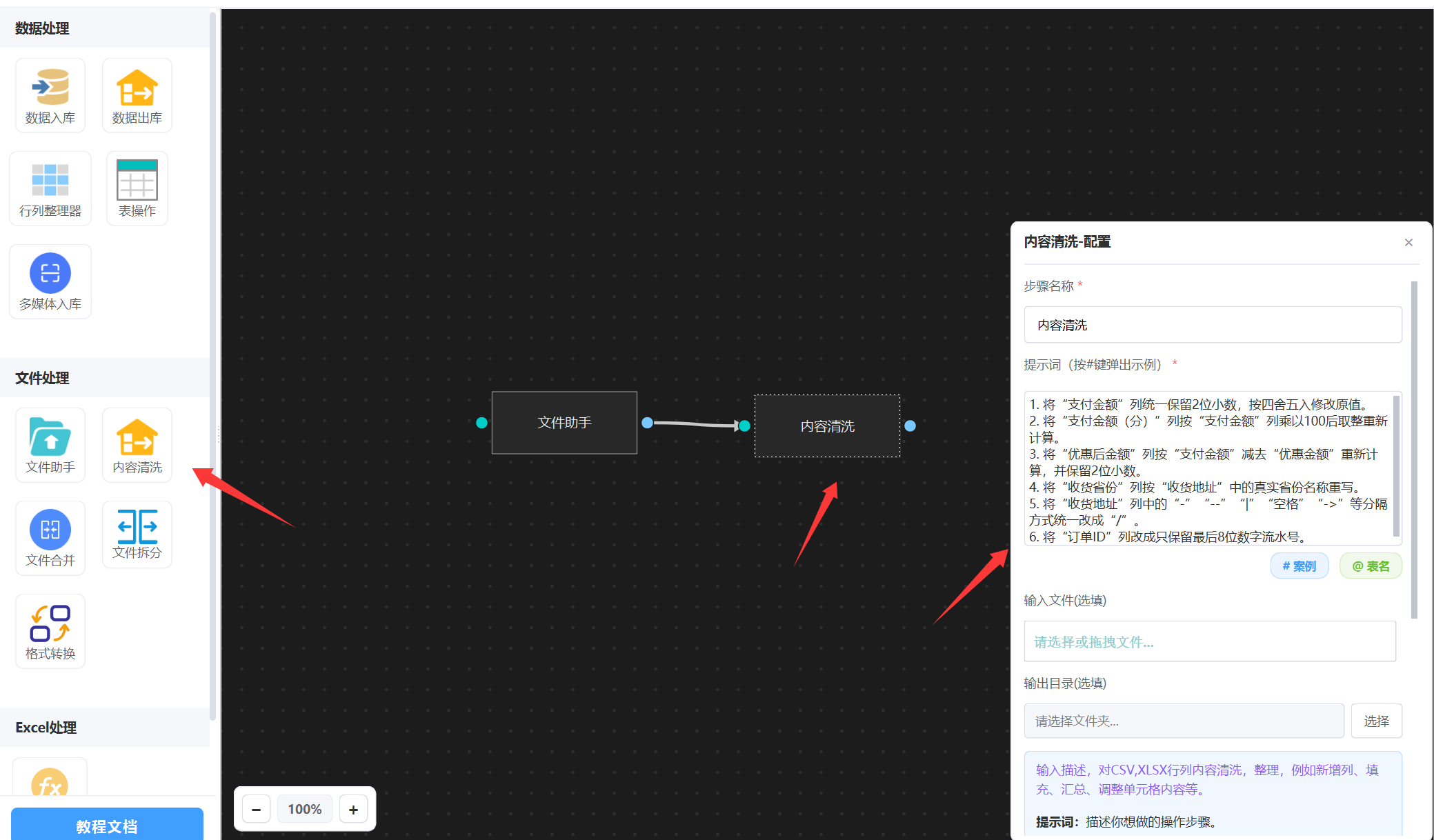
Task: Insert table name via @ 表名
Action: tap(1370, 566)
